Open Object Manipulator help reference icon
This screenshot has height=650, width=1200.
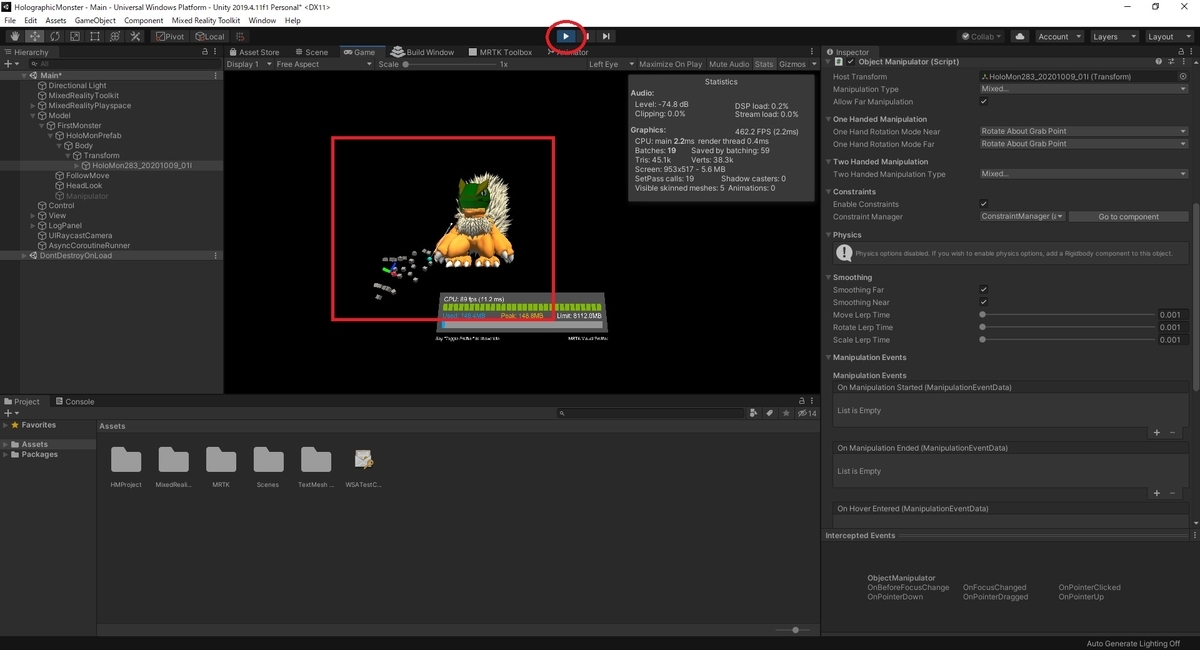click(x=1159, y=61)
